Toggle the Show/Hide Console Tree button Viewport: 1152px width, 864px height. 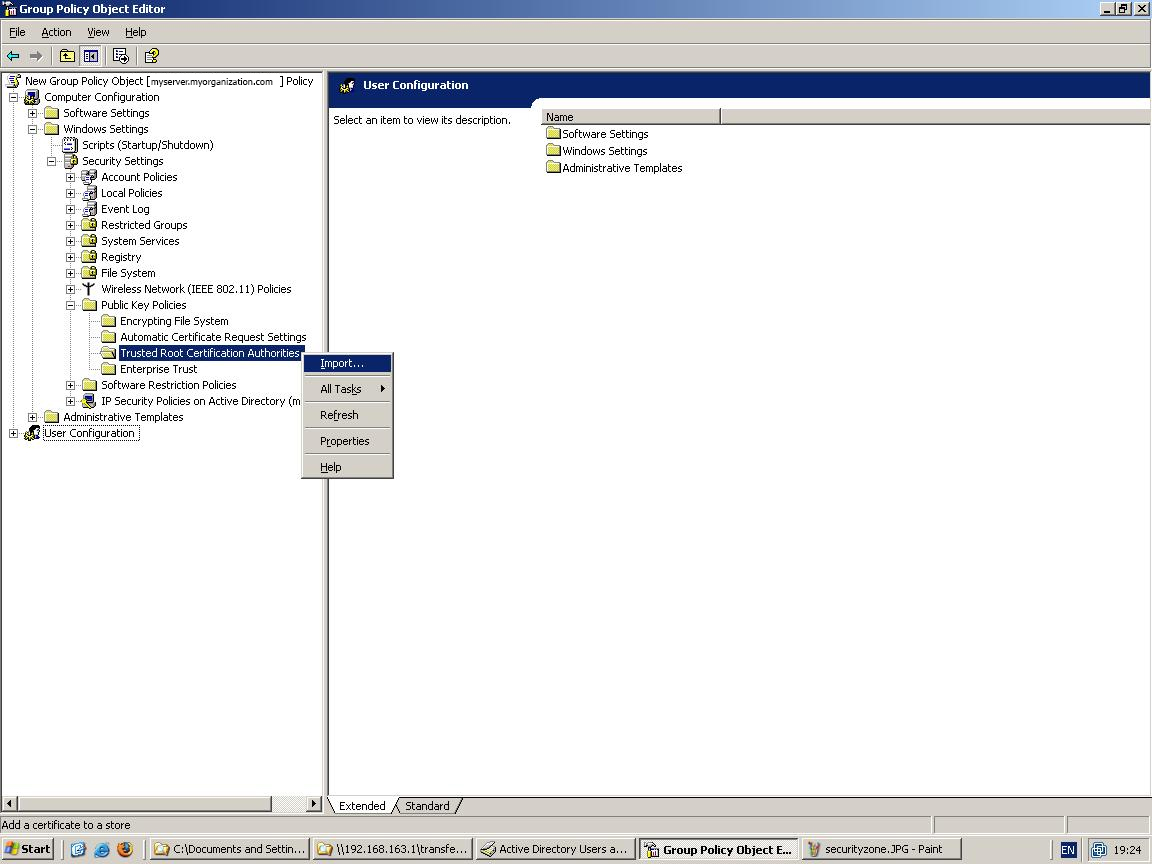[x=90, y=56]
